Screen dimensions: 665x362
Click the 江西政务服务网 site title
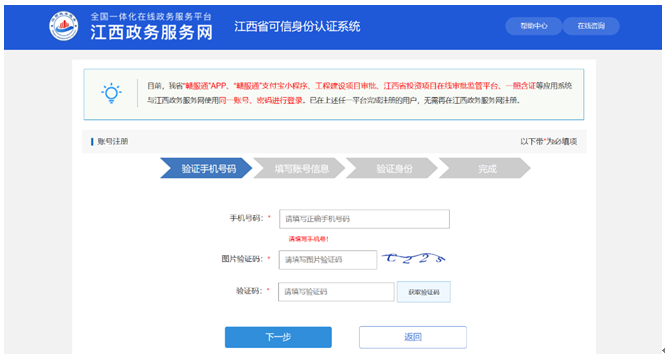coord(151,32)
